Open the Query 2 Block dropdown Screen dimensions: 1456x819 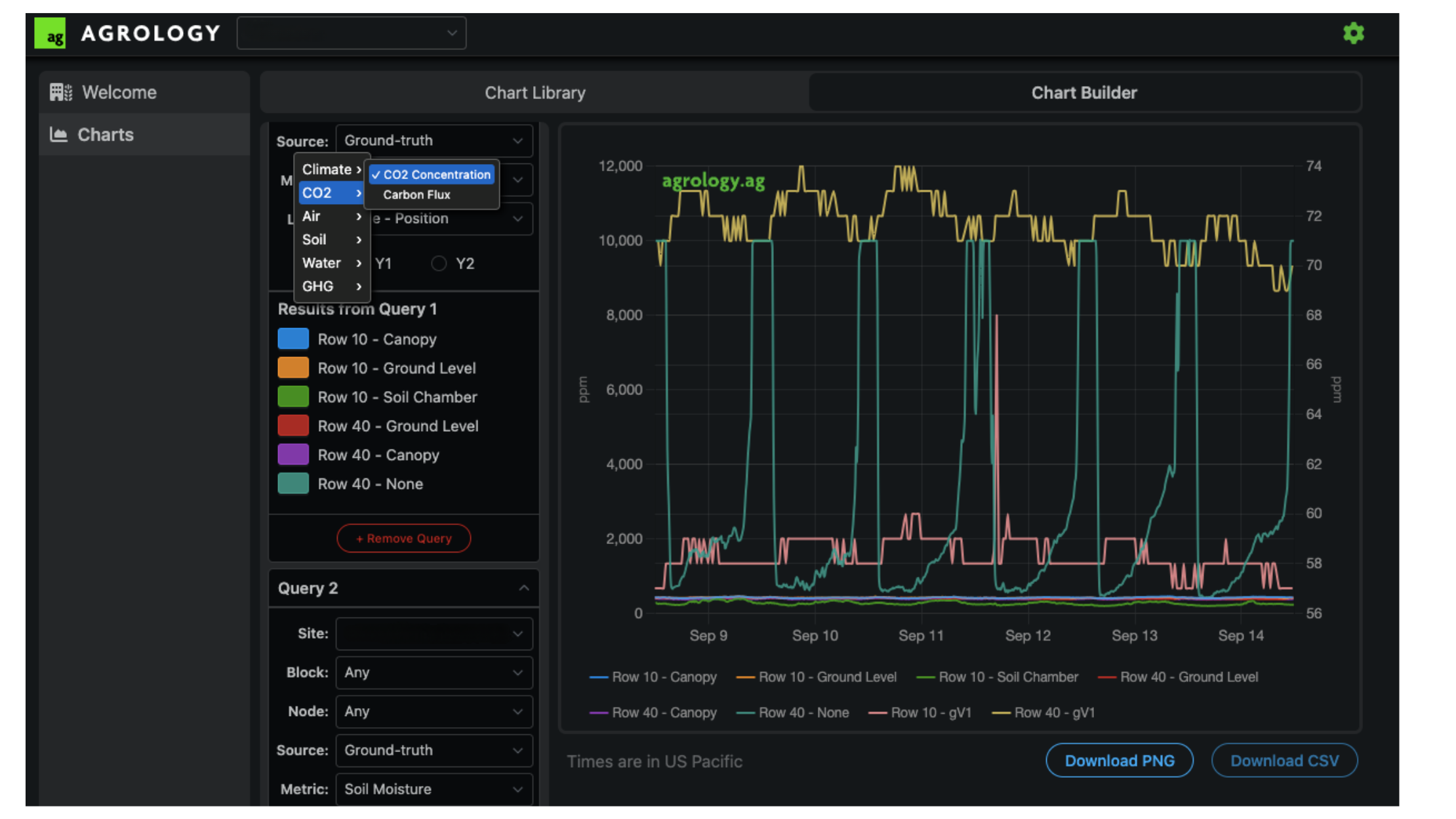434,672
